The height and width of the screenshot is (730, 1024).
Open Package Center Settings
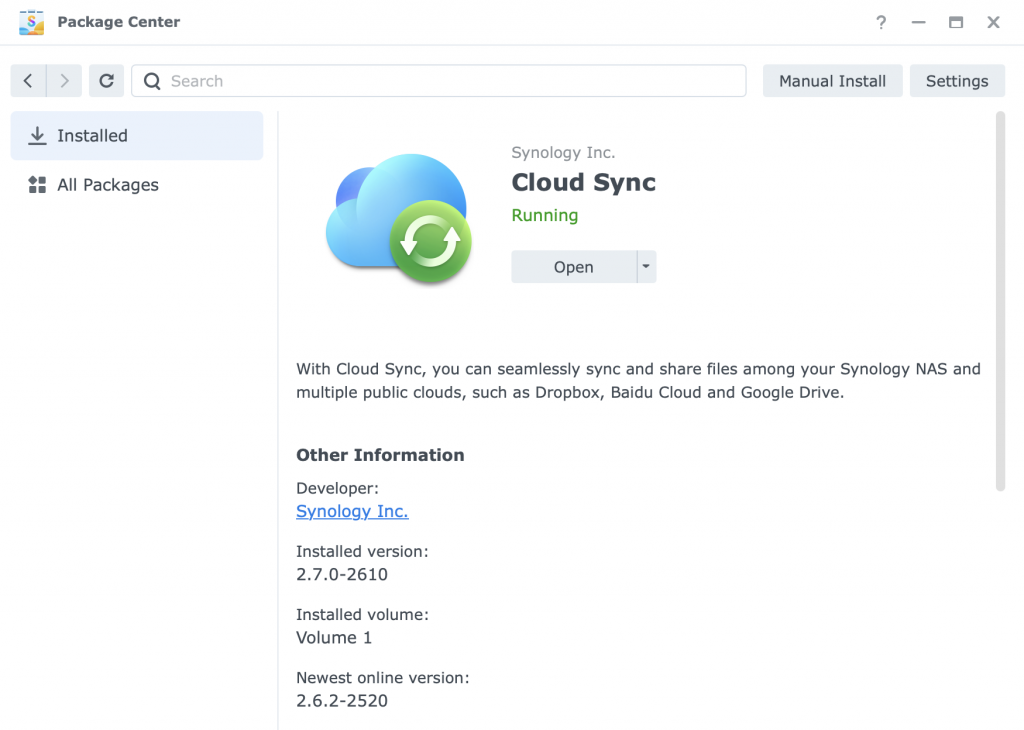click(x=956, y=81)
